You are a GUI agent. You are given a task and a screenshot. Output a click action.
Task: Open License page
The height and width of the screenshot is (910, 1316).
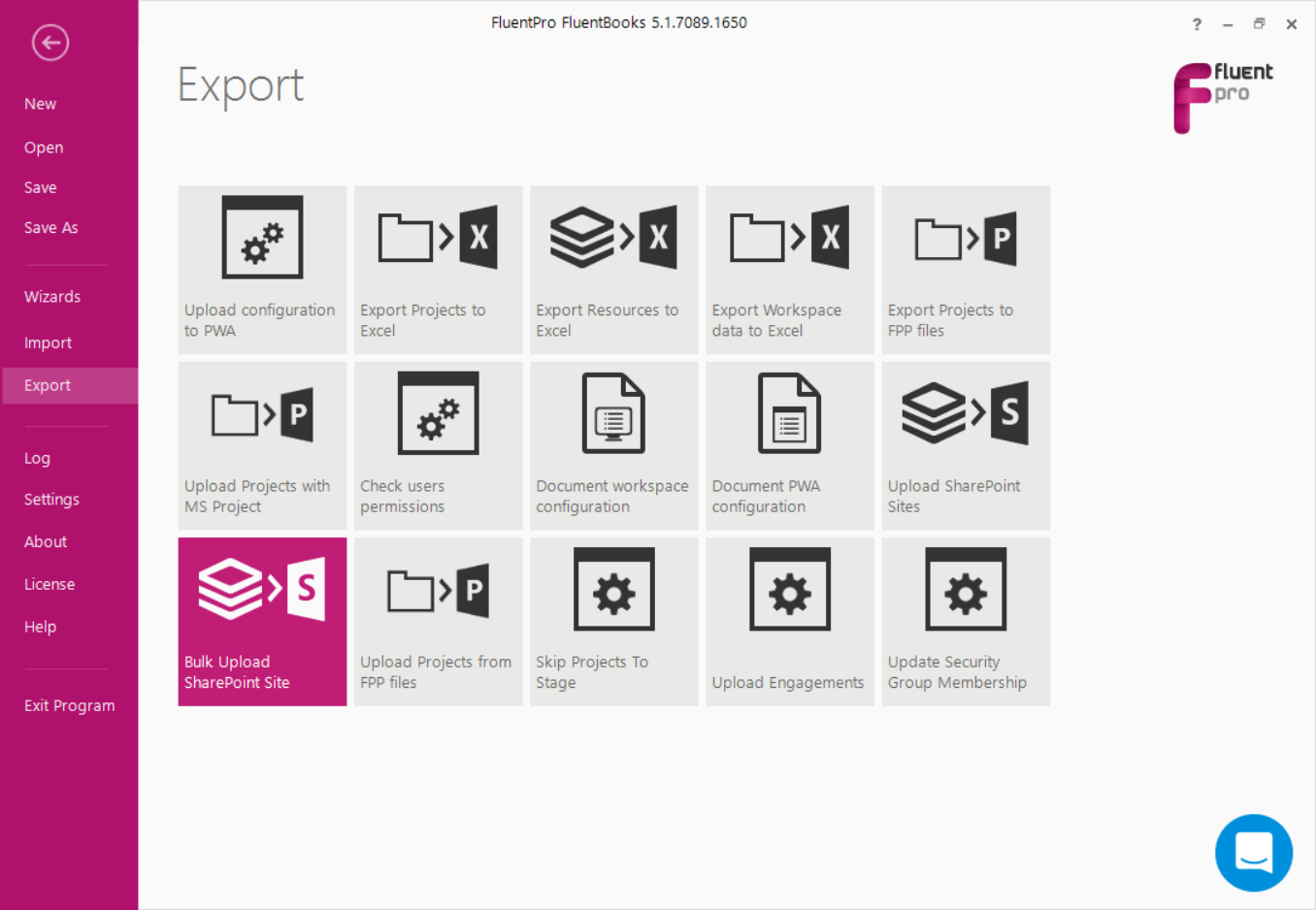pyautogui.click(x=49, y=584)
